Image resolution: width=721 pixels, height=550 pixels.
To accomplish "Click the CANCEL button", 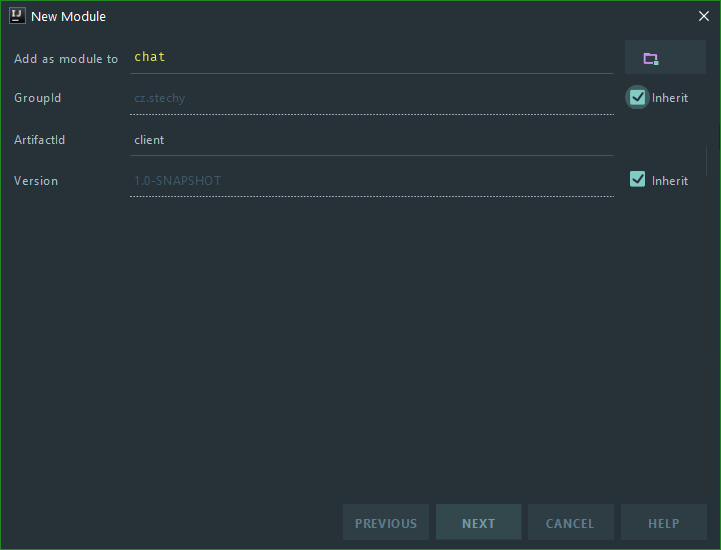I will coord(571,522).
